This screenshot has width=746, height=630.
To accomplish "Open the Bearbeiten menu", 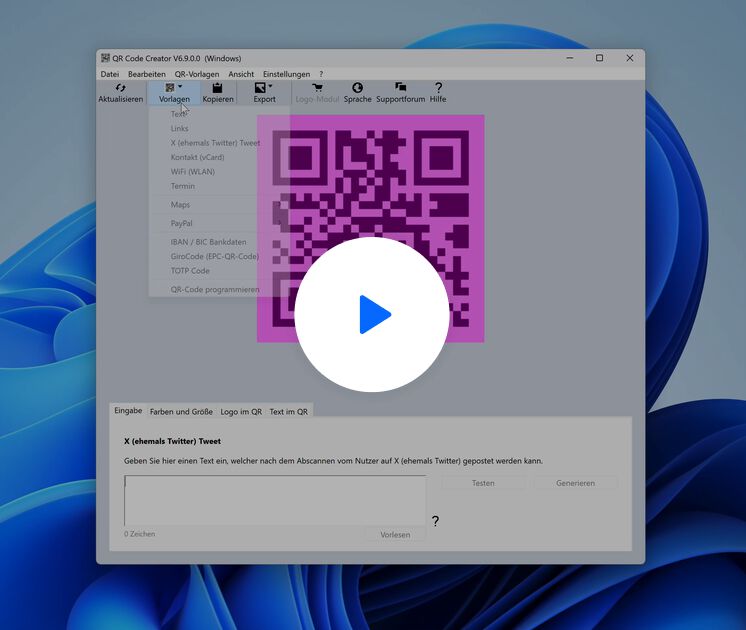I will (x=147, y=74).
